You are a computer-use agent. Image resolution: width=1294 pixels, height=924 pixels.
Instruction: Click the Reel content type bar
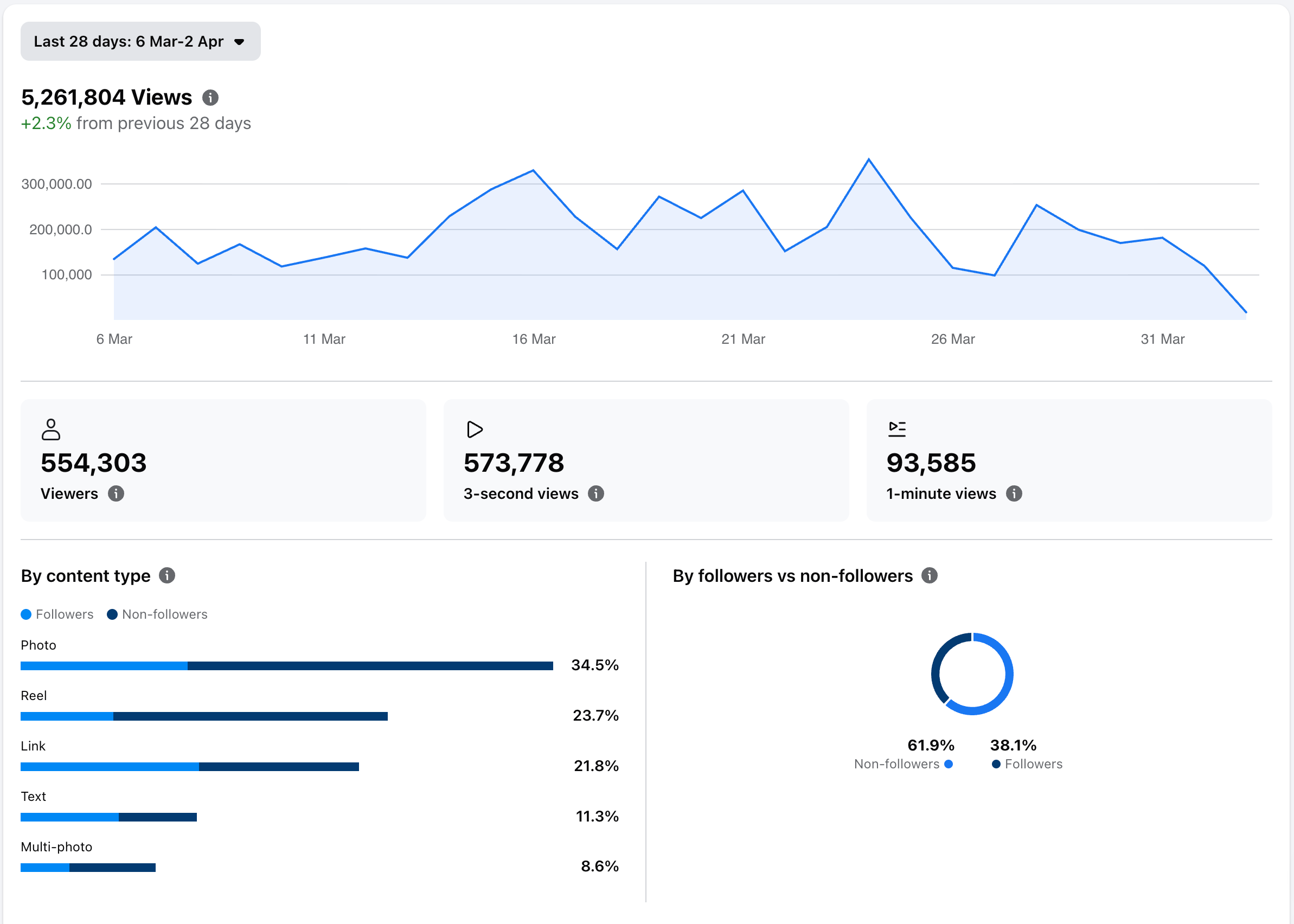pyautogui.click(x=204, y=716)
